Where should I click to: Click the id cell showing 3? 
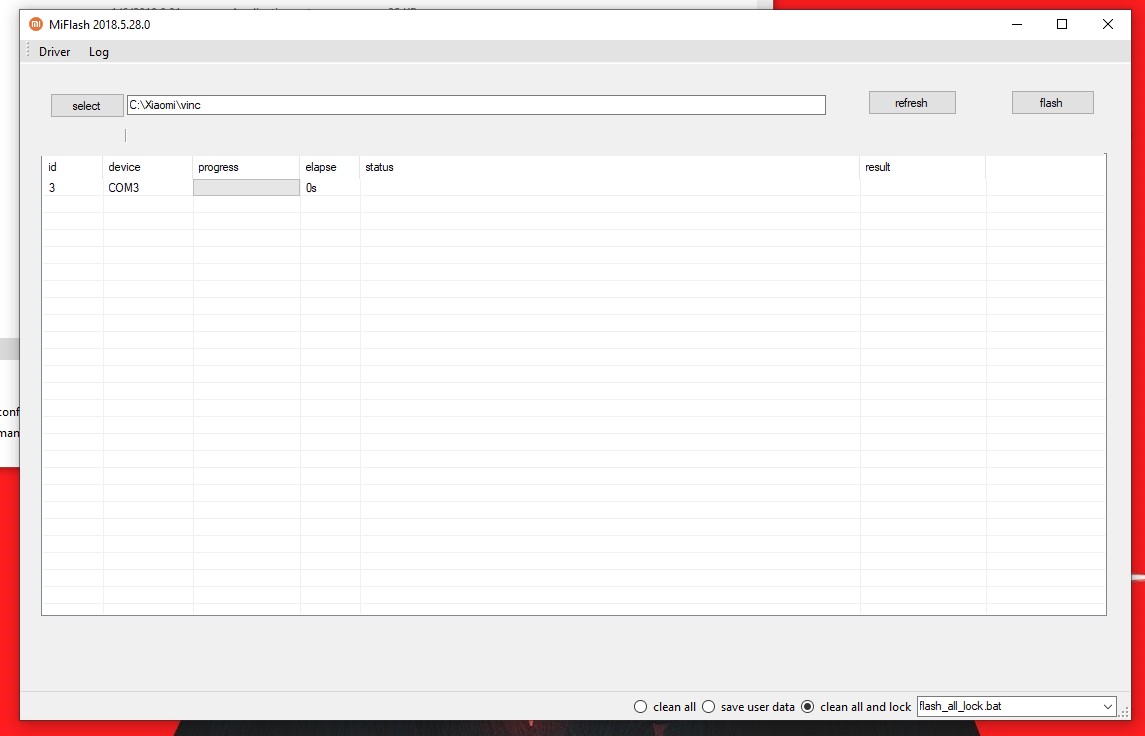point(72,188)
